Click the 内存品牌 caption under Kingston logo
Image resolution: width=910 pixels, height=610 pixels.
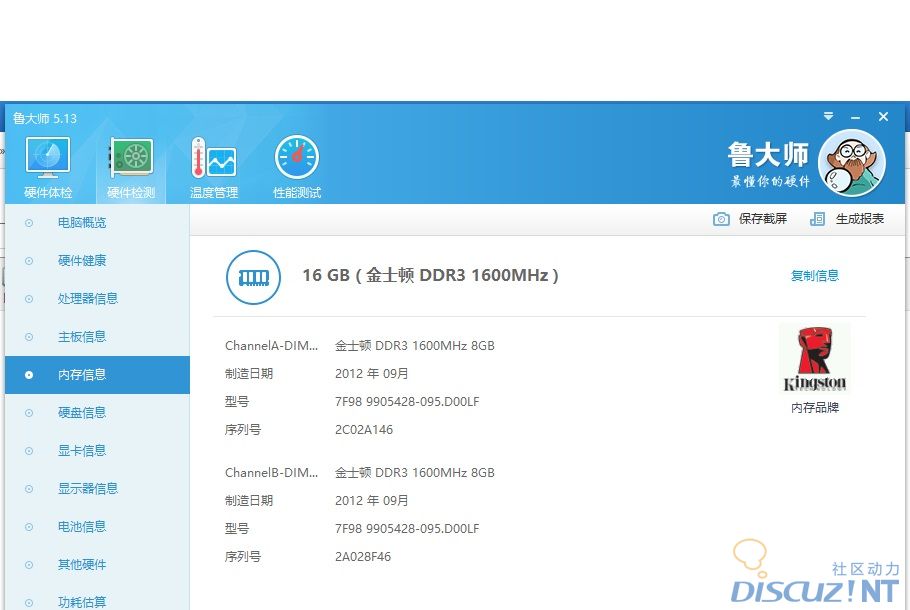pyautogui.click(x=815, y=408)
